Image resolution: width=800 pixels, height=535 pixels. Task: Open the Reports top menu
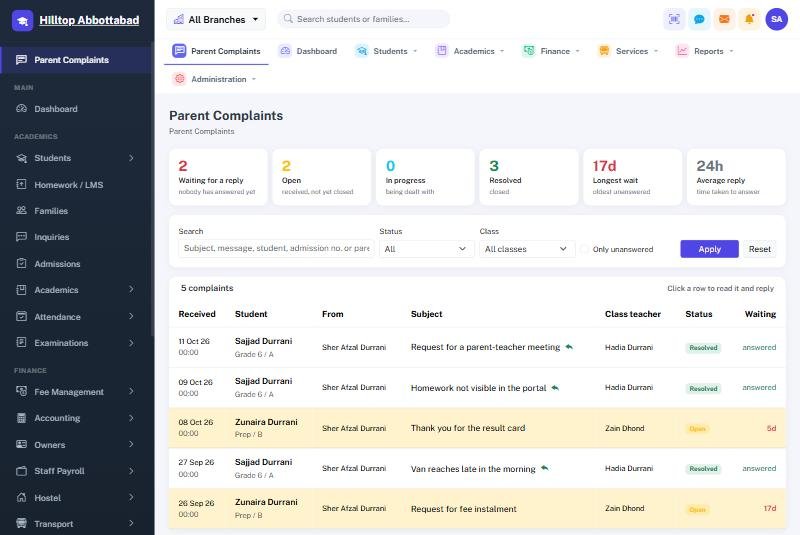click(705, 51)
